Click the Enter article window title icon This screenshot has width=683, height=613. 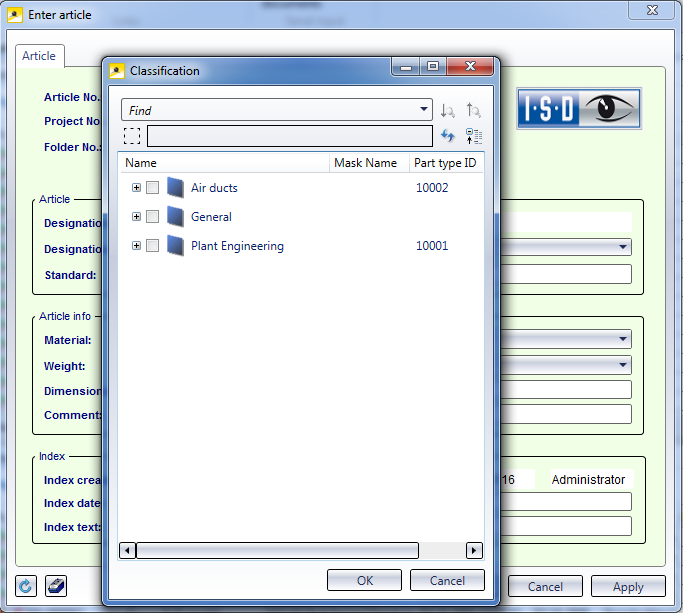[x=15, y=15]
